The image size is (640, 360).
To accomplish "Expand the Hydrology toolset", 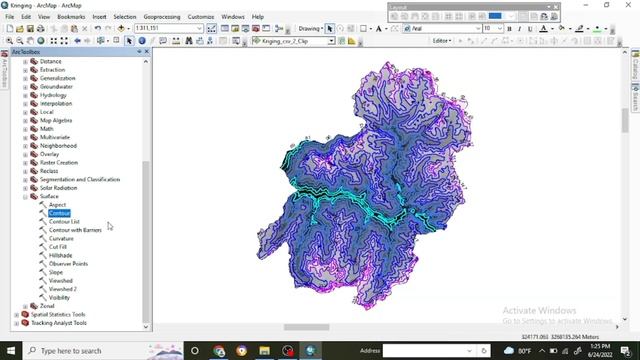I will (x=25, y=95).
